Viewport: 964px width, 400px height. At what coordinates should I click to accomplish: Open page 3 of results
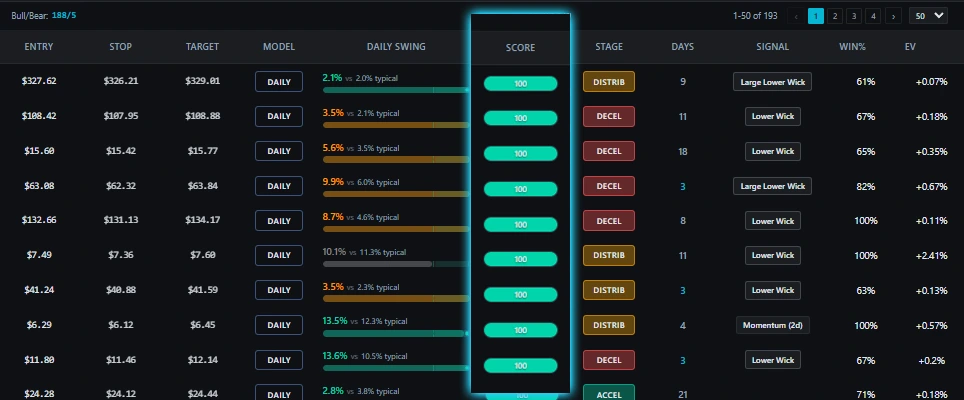[854, 16]
